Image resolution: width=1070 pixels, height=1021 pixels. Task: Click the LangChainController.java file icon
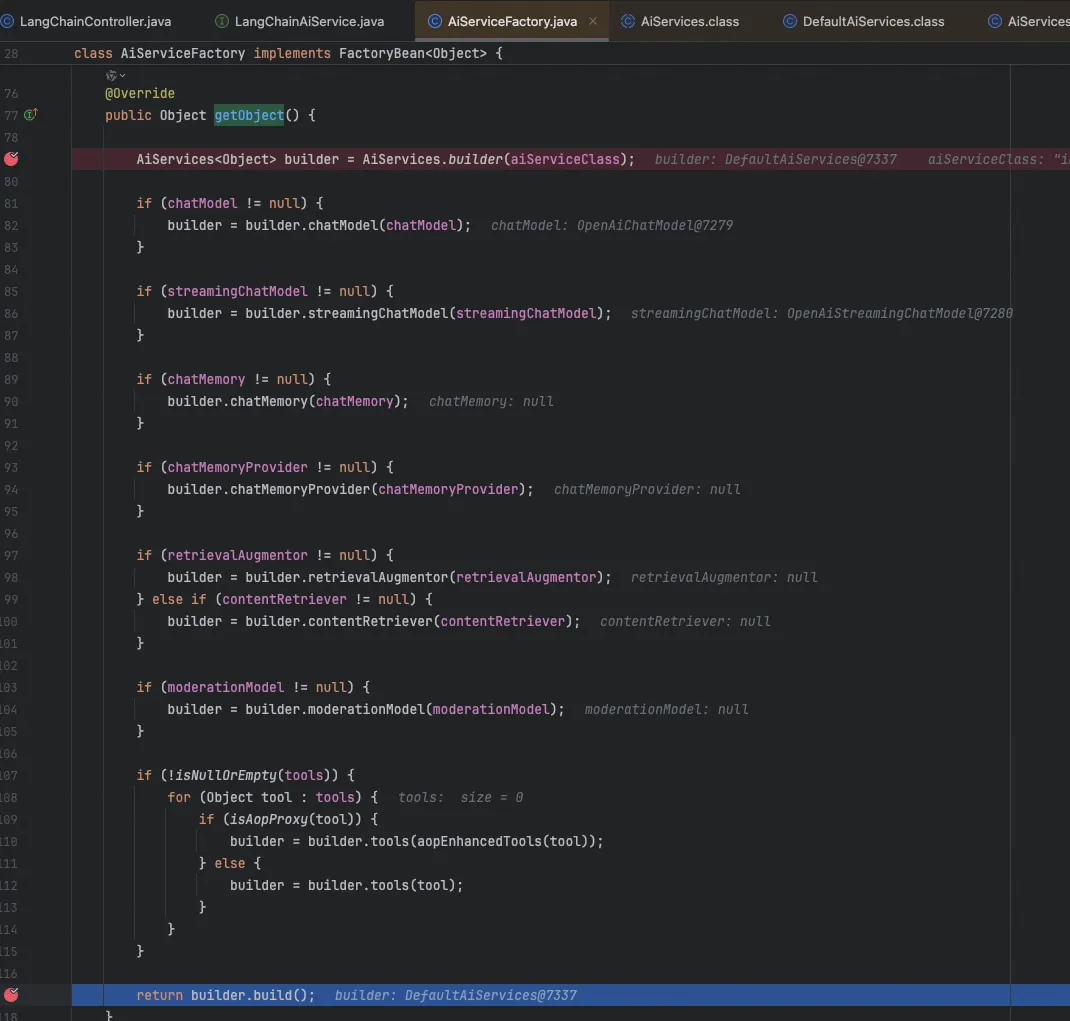click(7, 21)
